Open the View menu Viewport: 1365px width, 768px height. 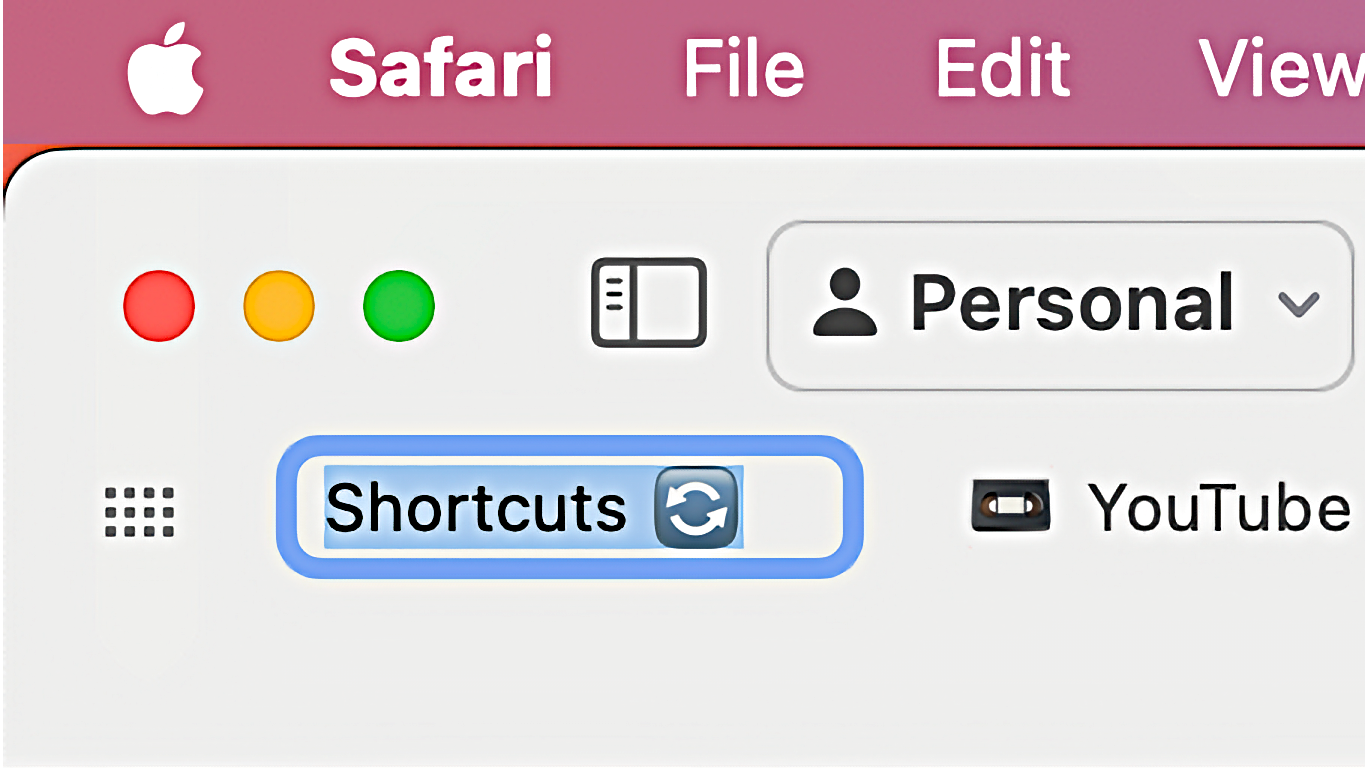click(x=1281, y=68)
